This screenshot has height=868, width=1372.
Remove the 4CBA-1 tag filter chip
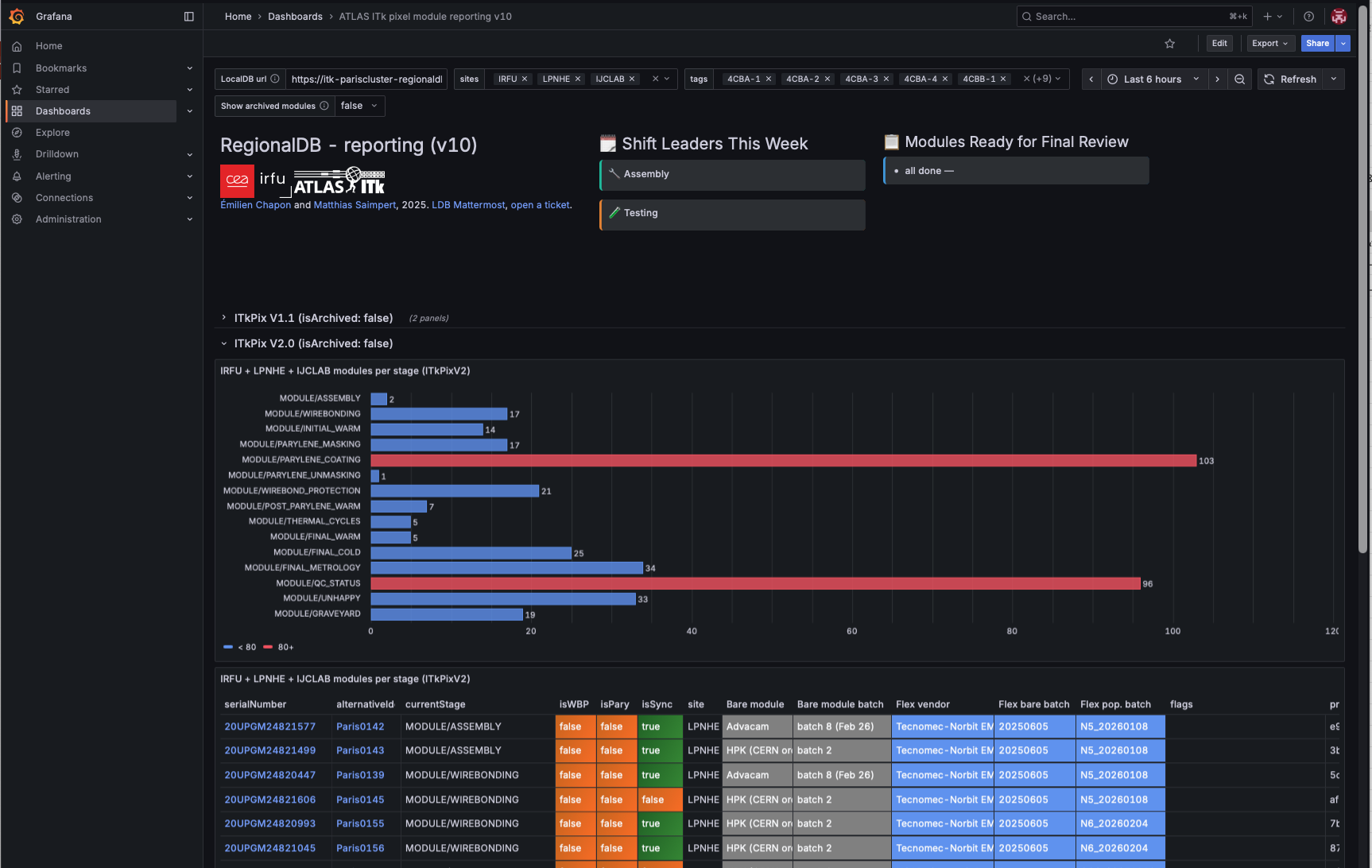769,79
